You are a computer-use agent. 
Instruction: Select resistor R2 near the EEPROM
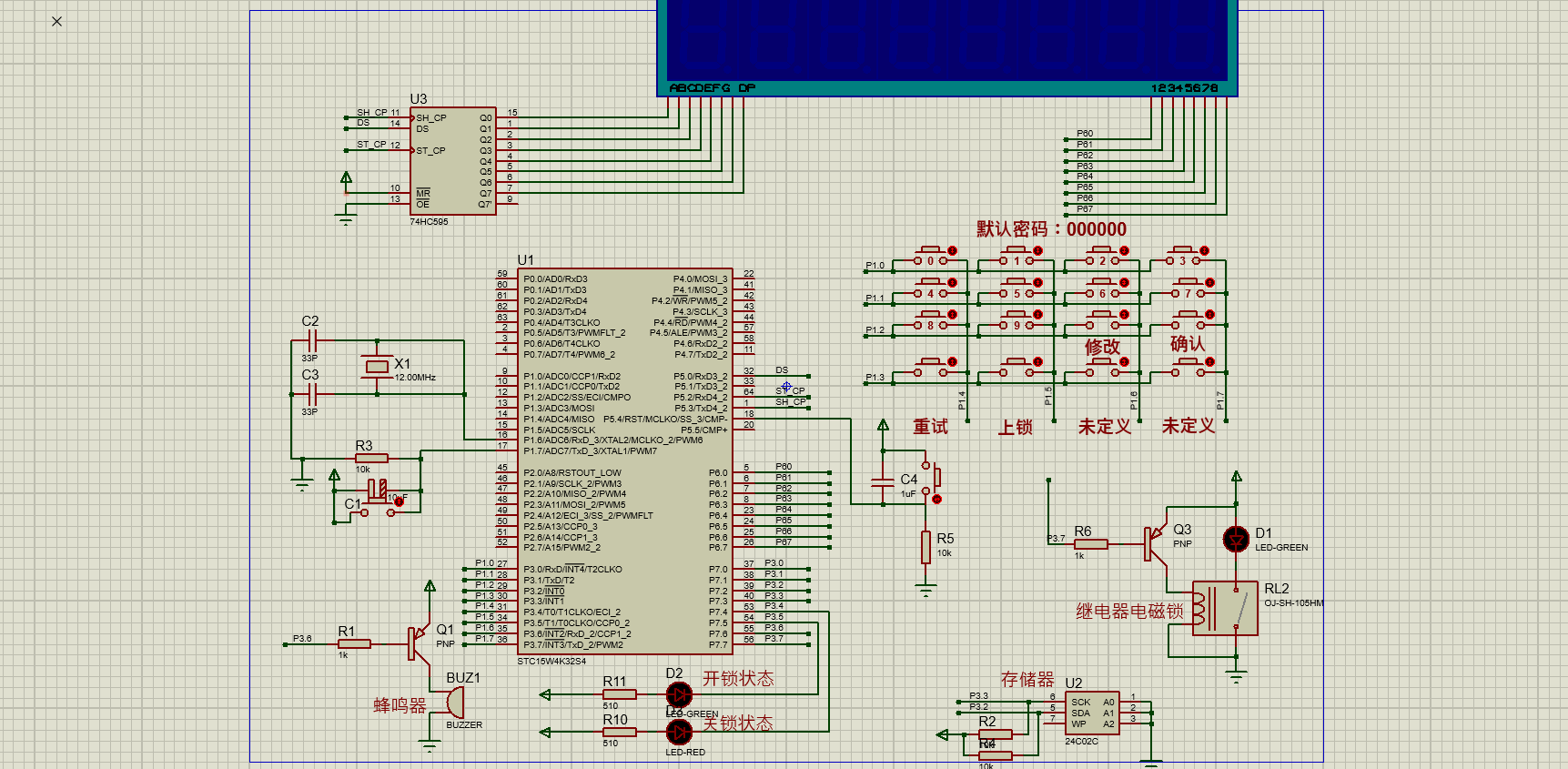[995, 734]
